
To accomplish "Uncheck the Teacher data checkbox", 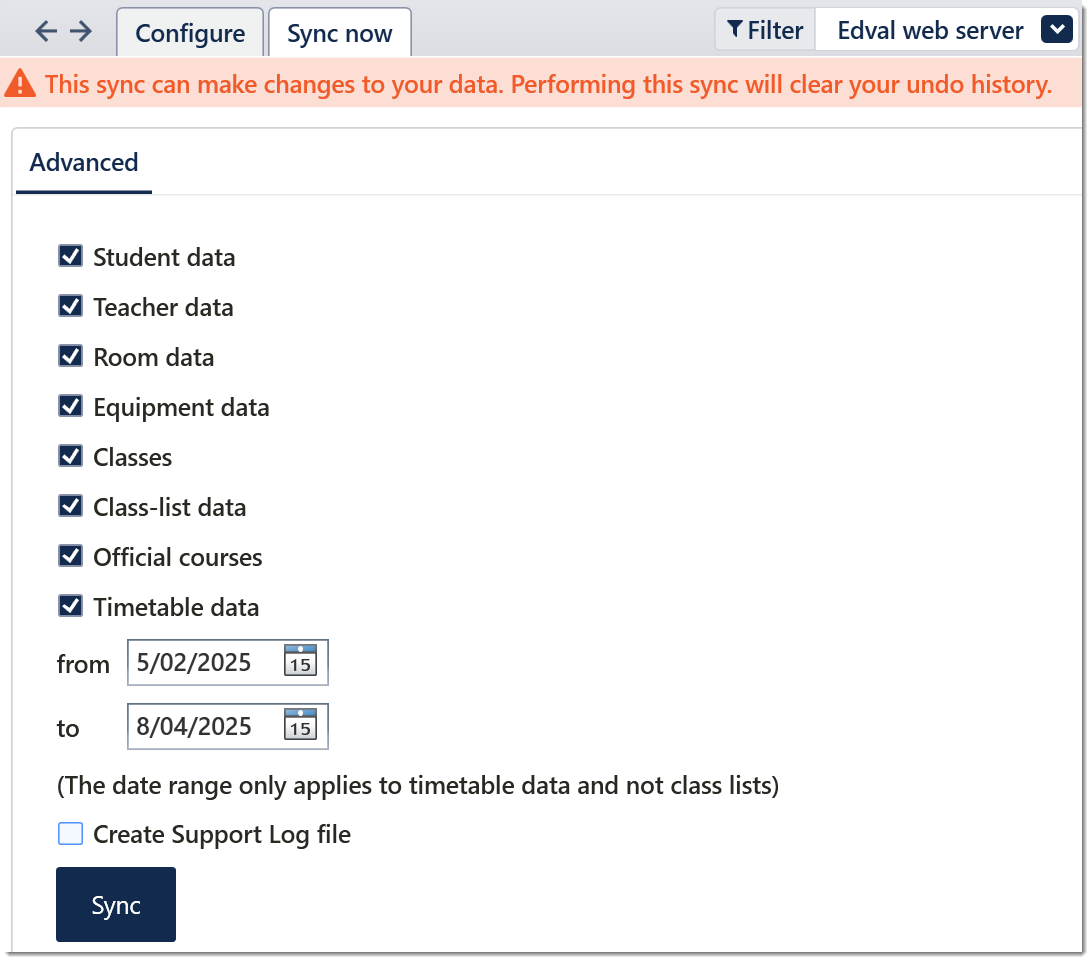I will [70, 306].
